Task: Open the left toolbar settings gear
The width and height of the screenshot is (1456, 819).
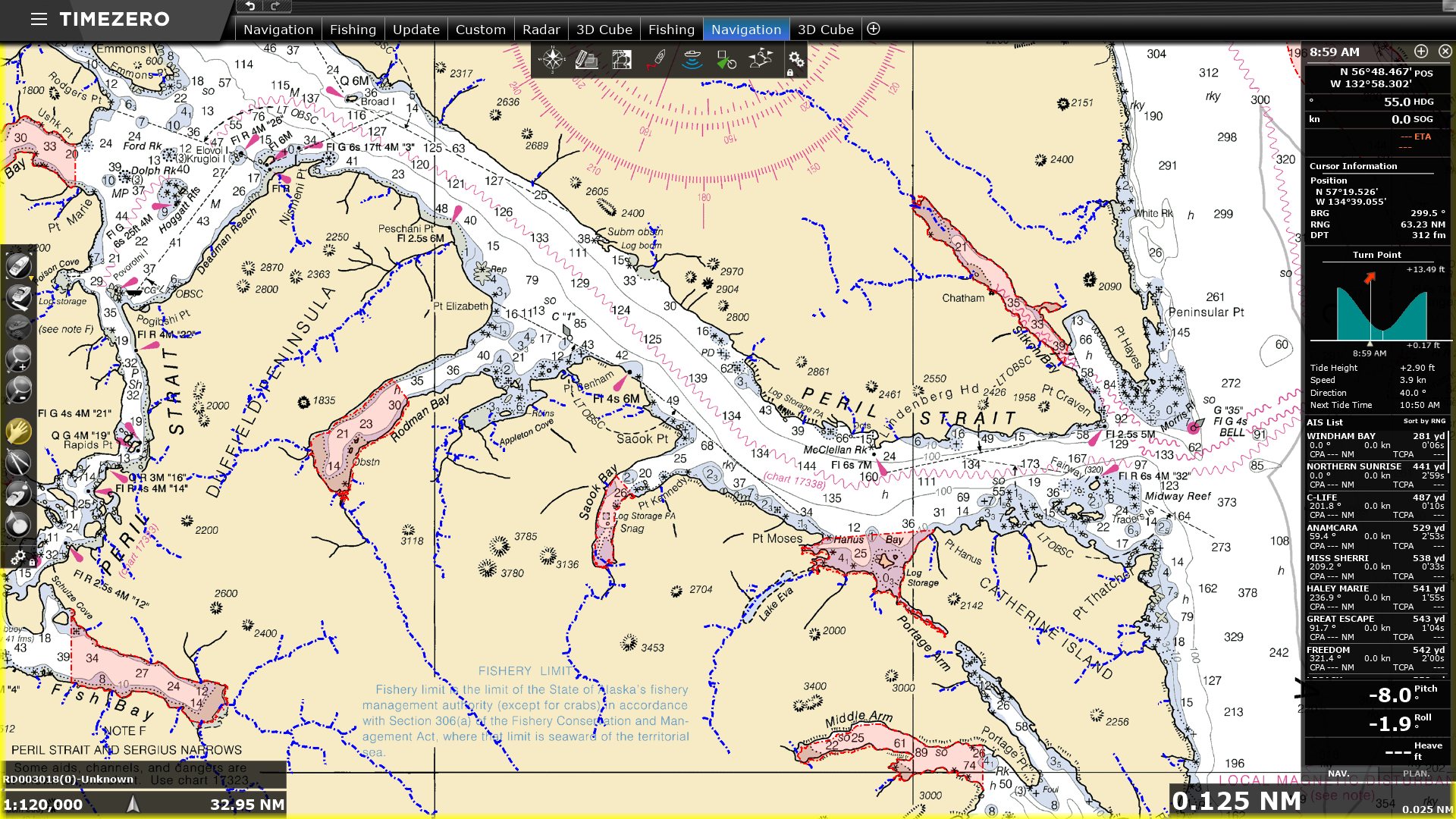Action: [18, 558]
